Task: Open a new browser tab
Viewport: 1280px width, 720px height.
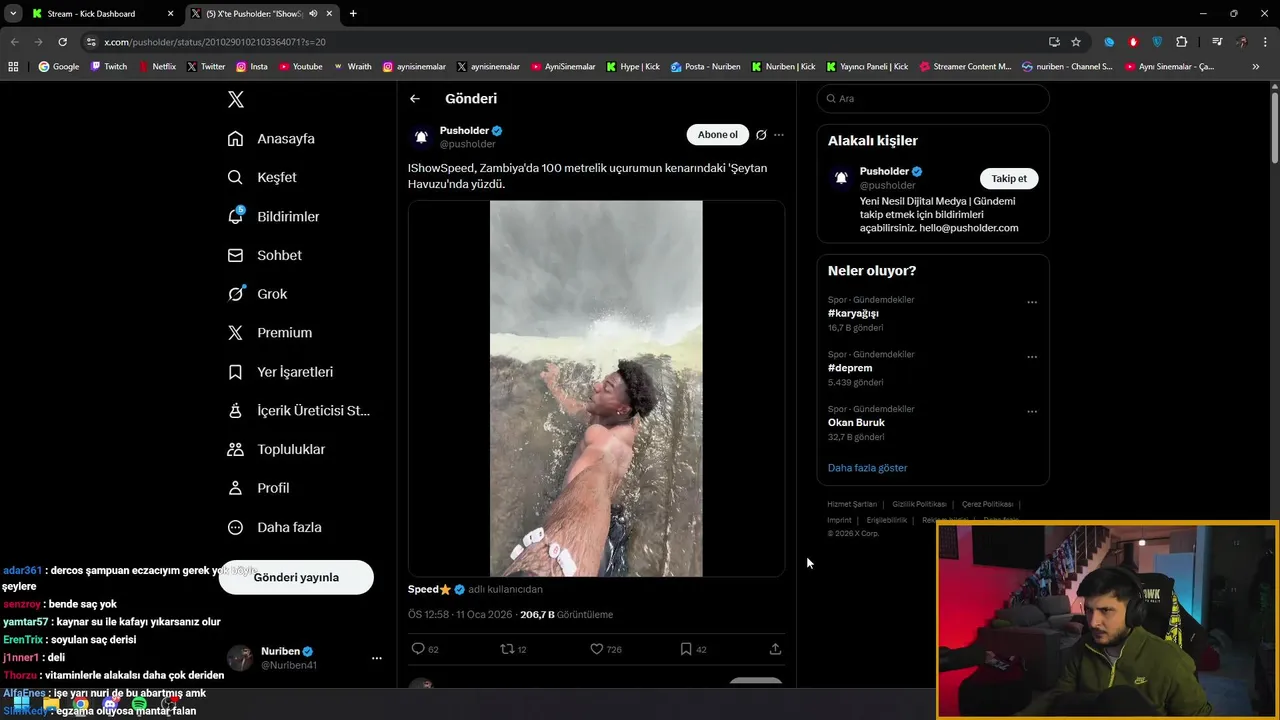Action: point(353,14)
